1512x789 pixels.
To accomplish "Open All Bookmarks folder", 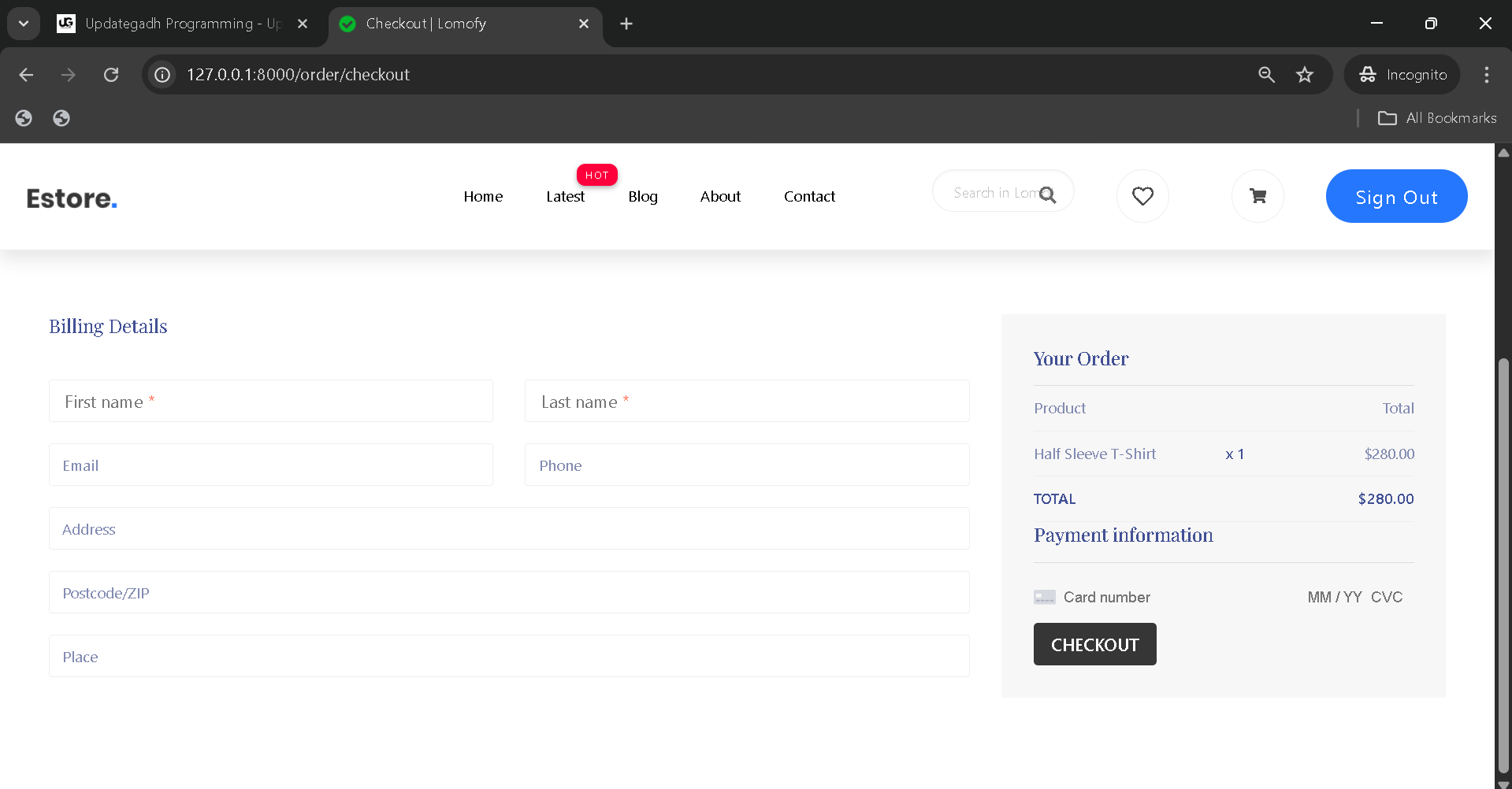I will coord(1436,117).
